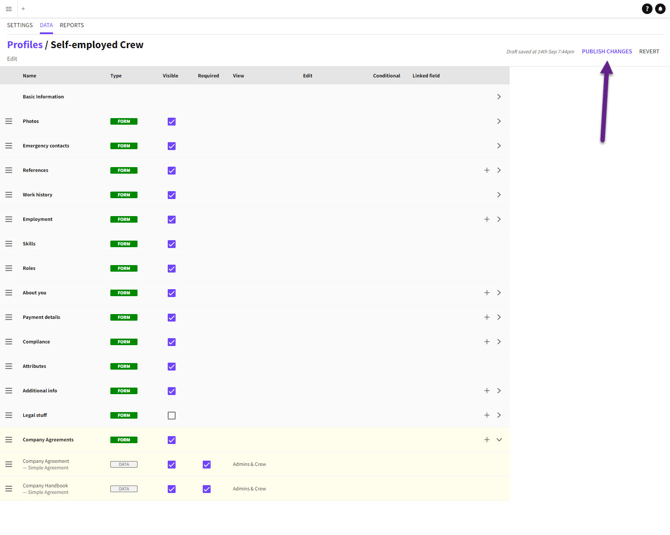
Task: Toggle Required checkbox for Company Agreement field
Action: point(207,464)
